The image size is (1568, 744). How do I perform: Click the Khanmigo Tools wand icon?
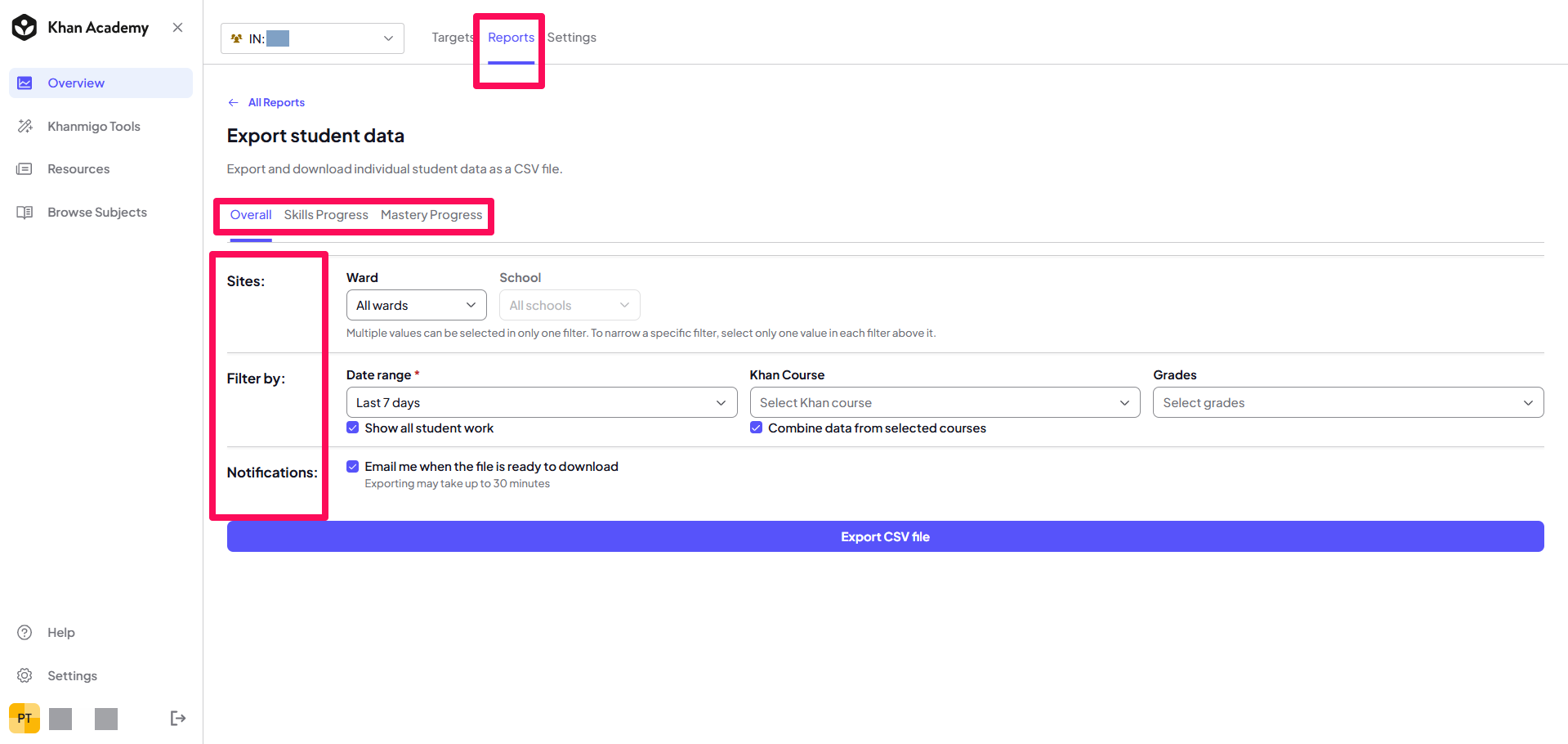pyautogui.click(x=25, y=126)
